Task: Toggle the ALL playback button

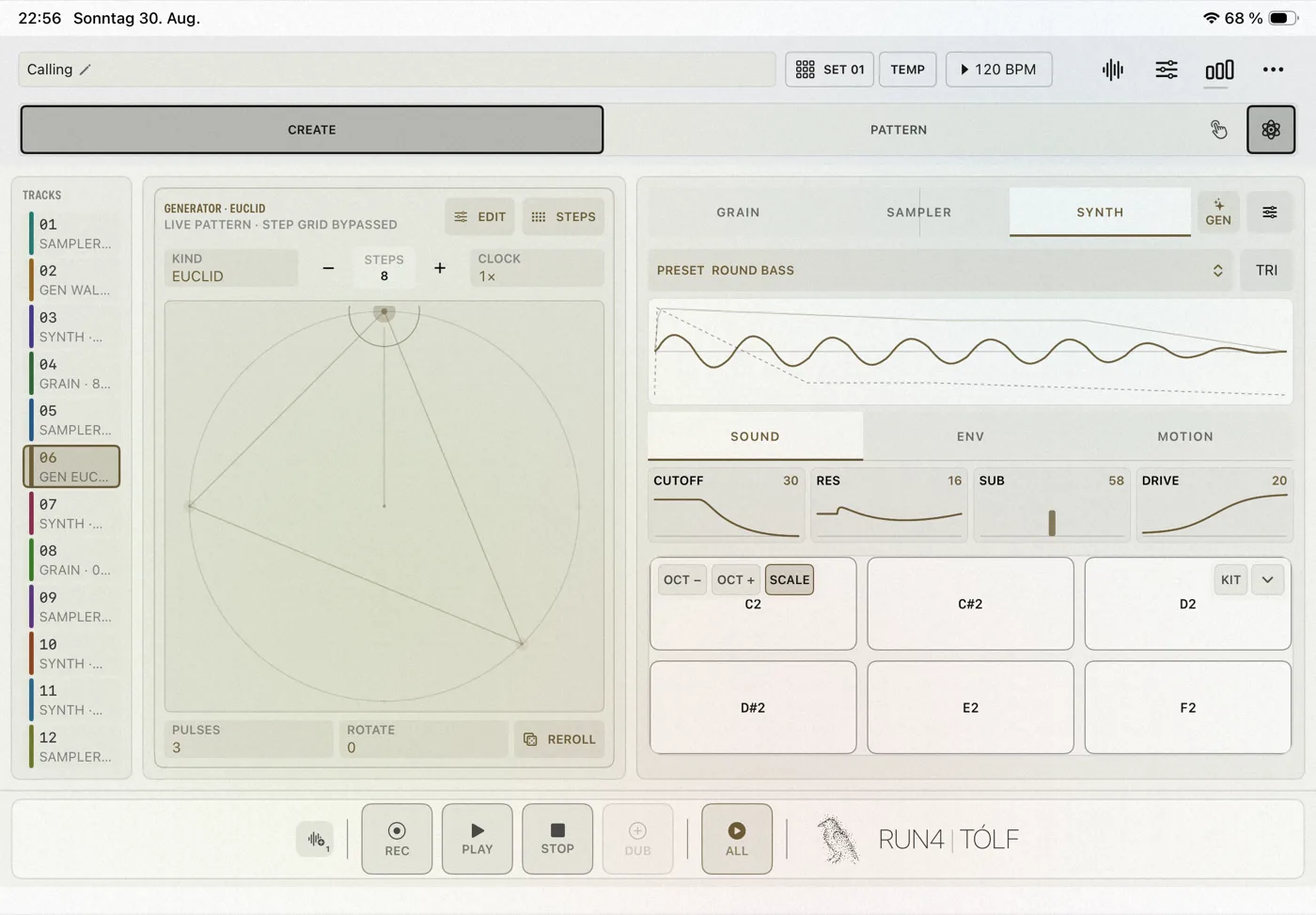Action: (737, 839)
